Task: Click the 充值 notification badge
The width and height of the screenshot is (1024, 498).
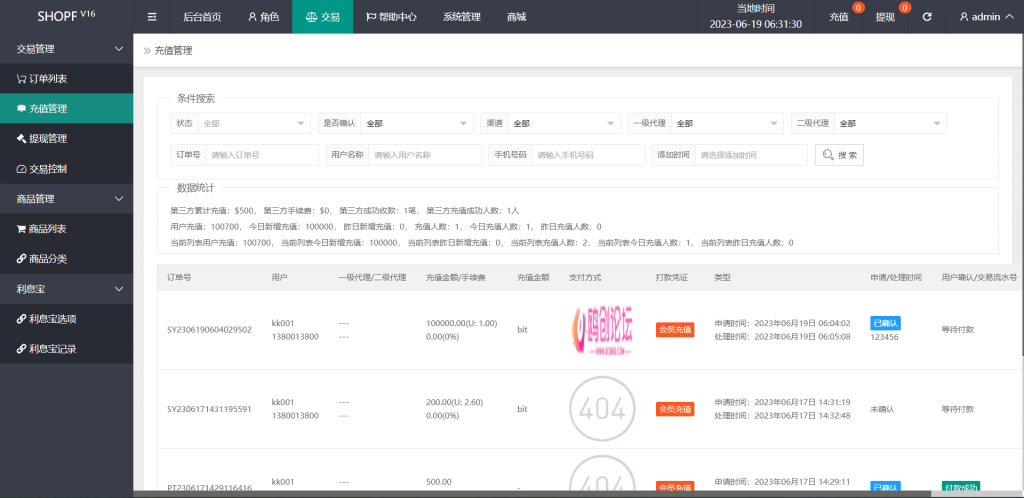Action: pos(859,8)
